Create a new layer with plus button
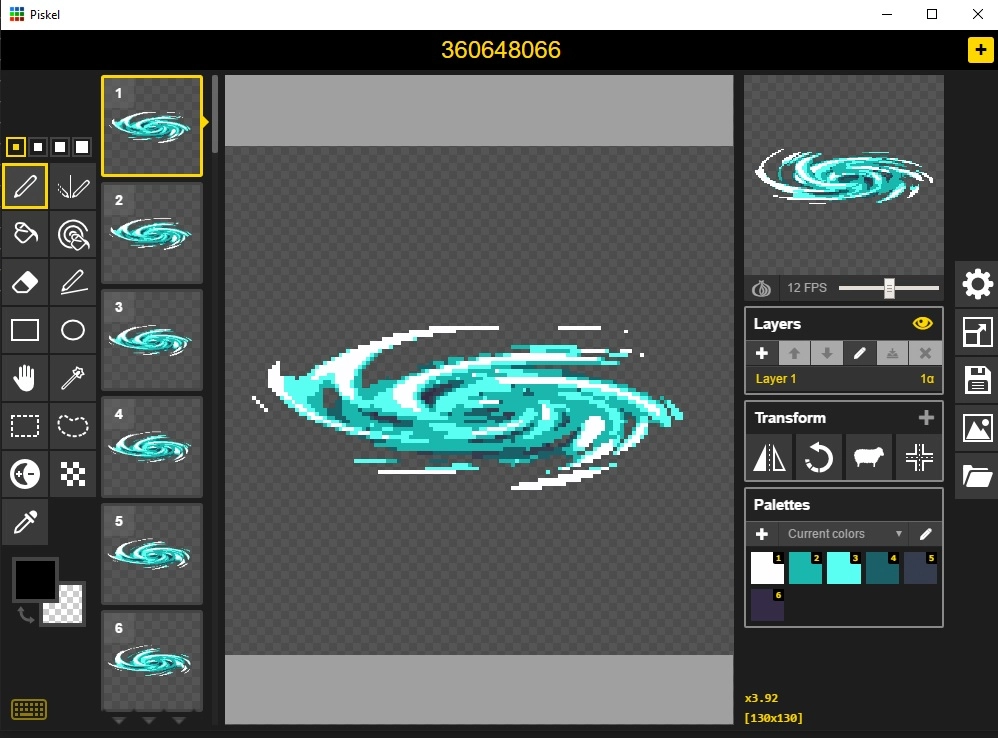This screenshot has height=738, width=998. point(761,353)
